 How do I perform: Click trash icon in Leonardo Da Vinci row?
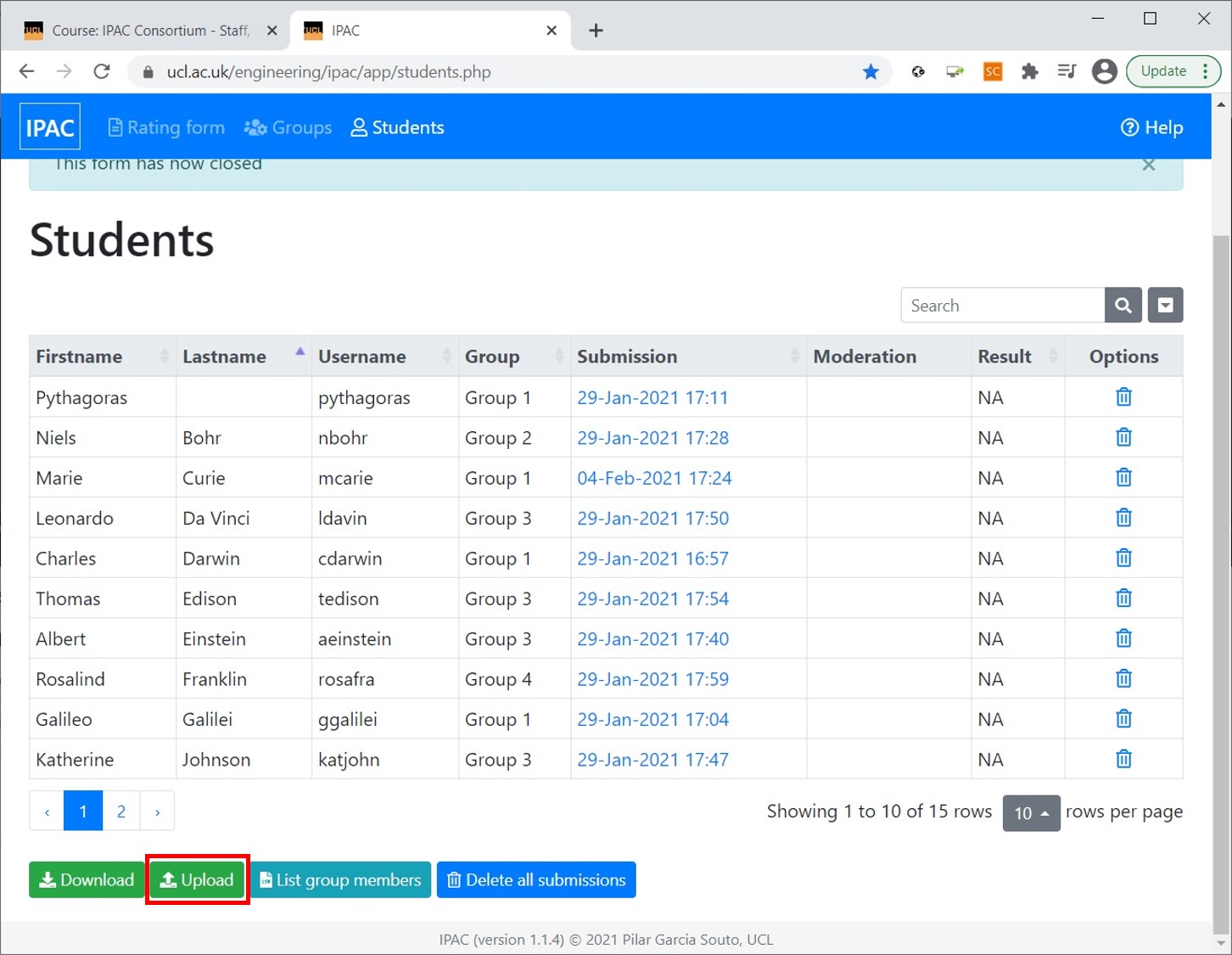pyautogui.click(x=1123, y=517)
